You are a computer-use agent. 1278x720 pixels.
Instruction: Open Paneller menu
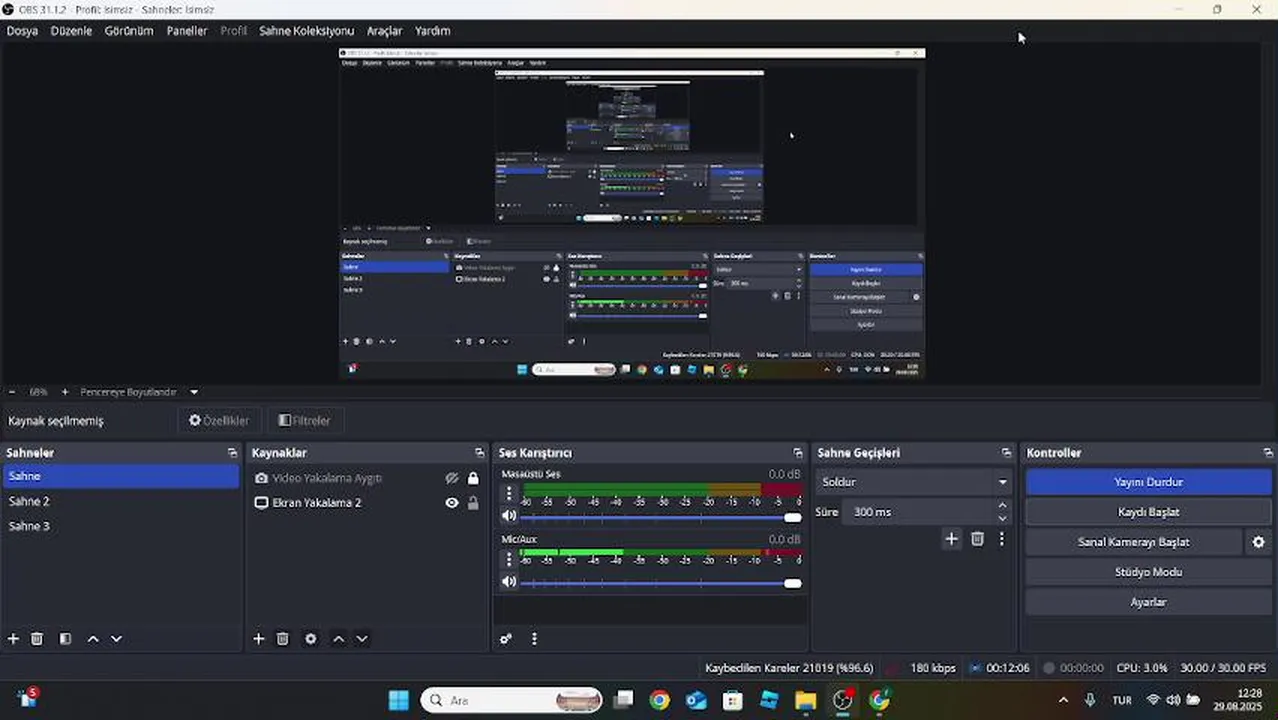pyautogui.click(x=186, y=31)
